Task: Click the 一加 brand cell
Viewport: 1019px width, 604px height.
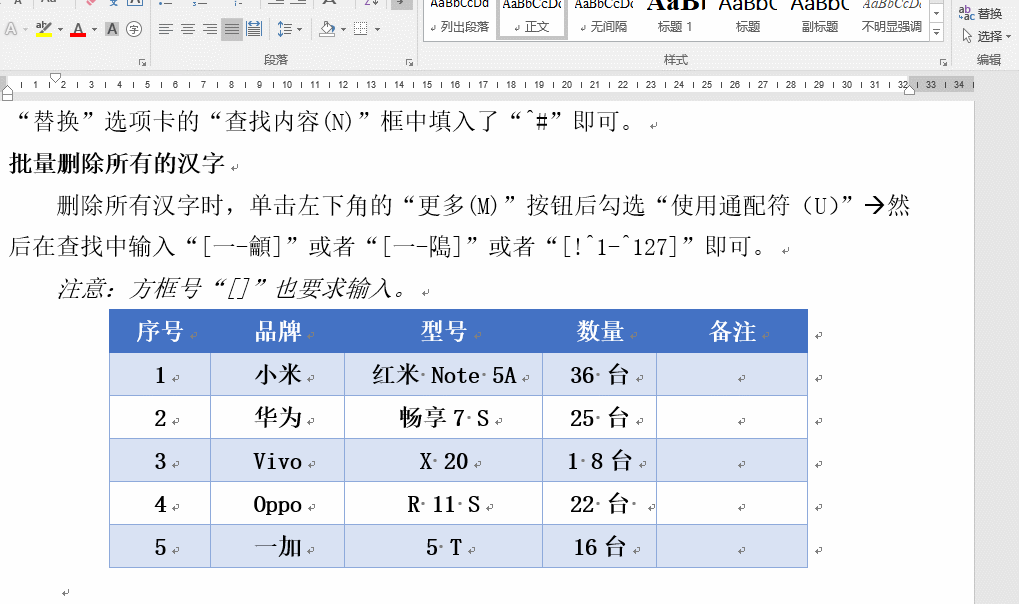Action: [x=277, y=547]
